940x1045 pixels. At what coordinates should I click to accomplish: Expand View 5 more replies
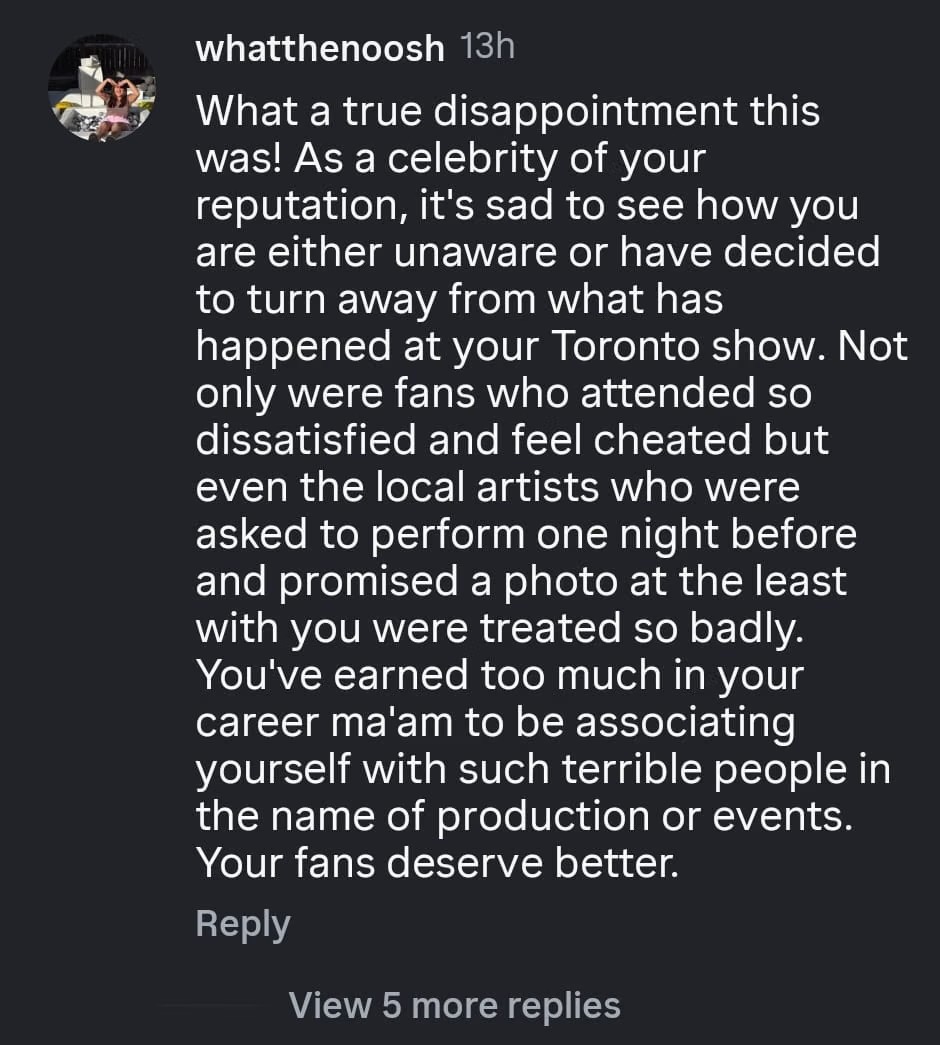[x=454, y=1004]
